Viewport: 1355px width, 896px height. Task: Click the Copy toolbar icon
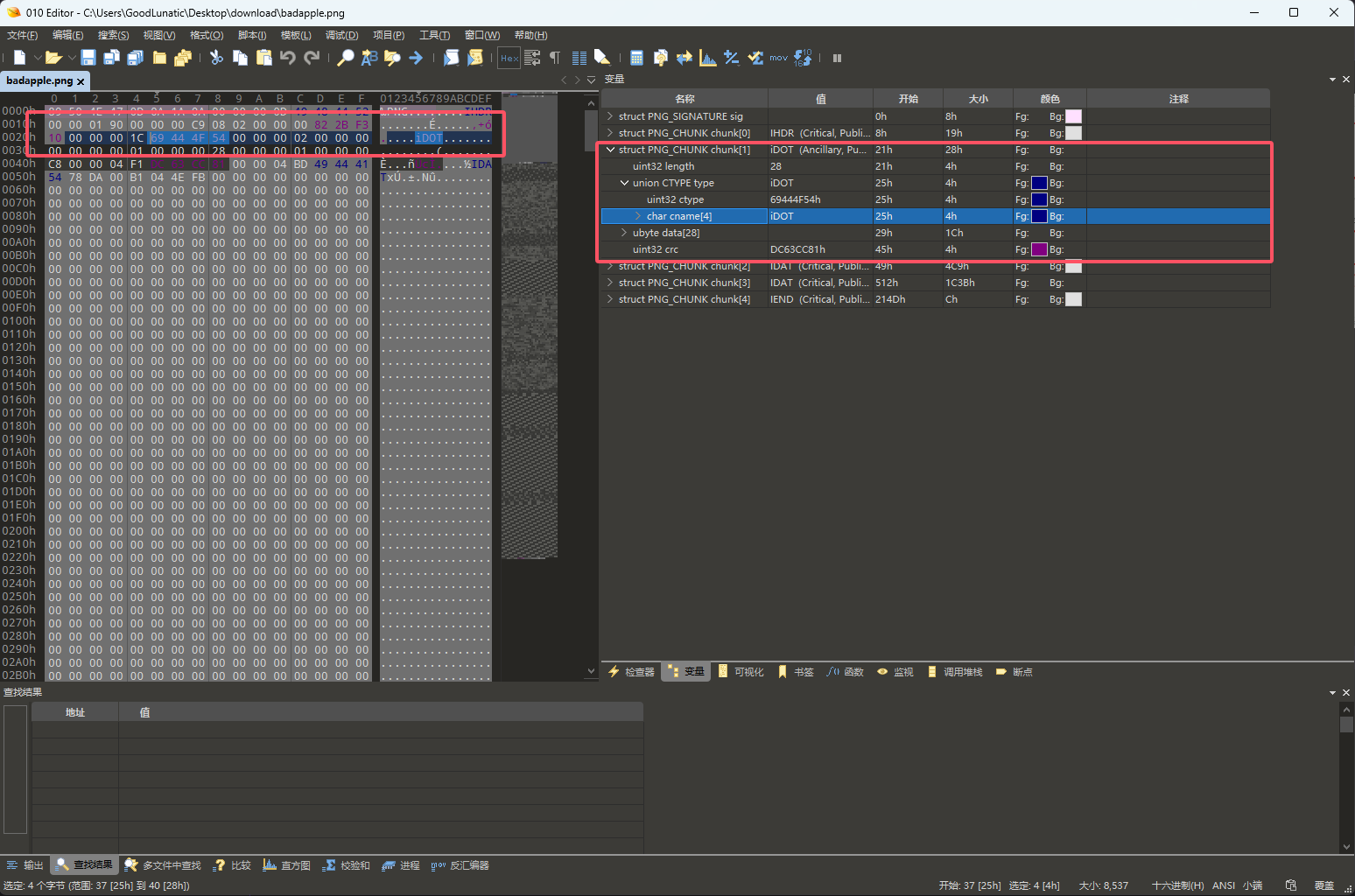click(240, 58)
